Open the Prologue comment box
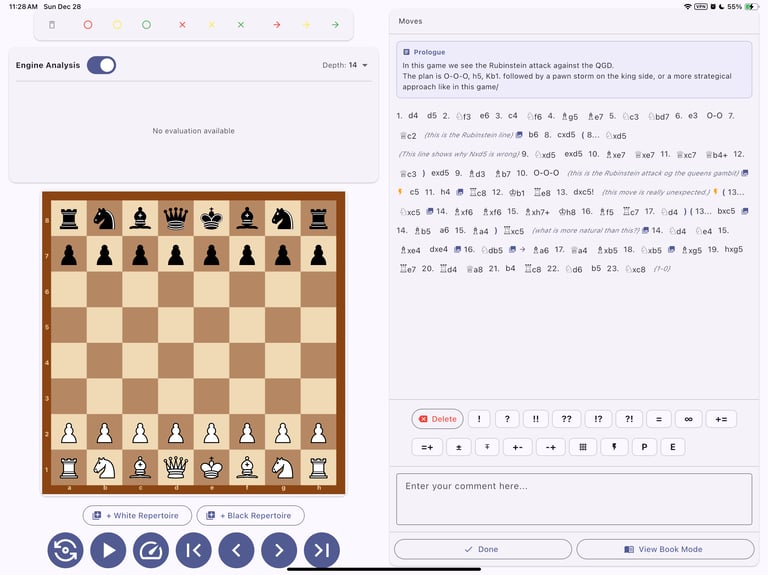 (x=574, y=70)
